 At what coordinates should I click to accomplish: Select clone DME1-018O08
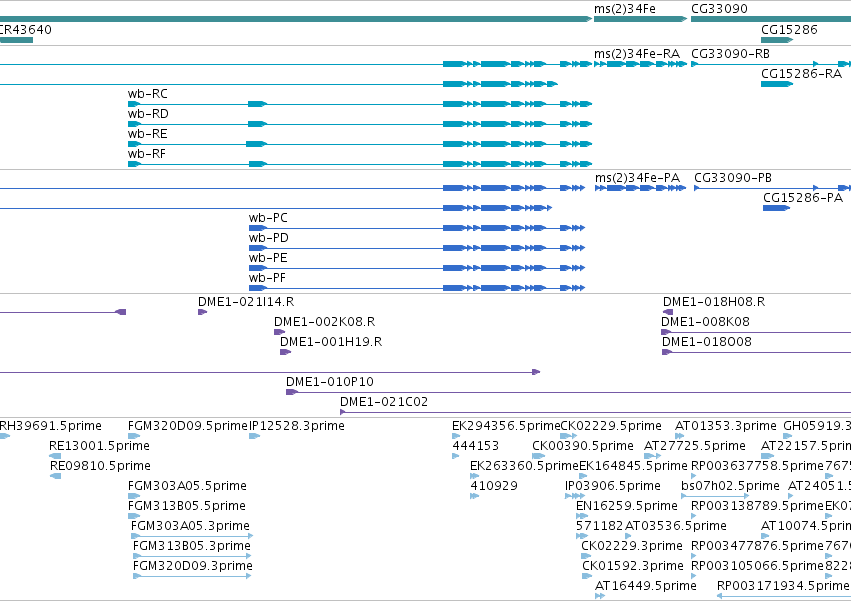707,342
